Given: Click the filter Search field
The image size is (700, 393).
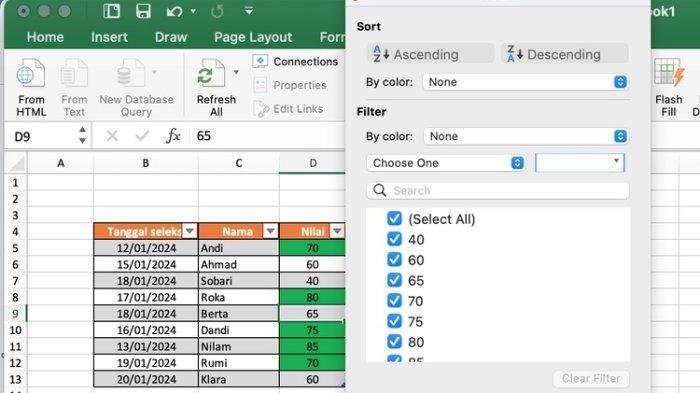Looking at the screenshot, I should (498, 191).
